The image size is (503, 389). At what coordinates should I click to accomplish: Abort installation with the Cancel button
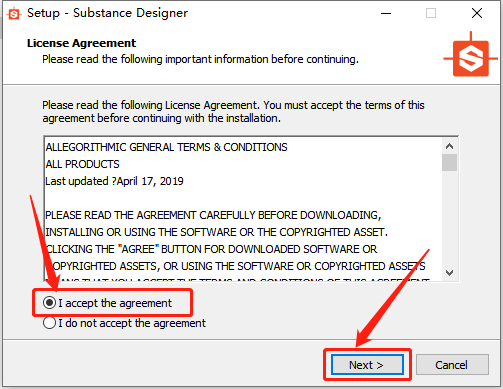pyautogui.click(x=452, y=365)
